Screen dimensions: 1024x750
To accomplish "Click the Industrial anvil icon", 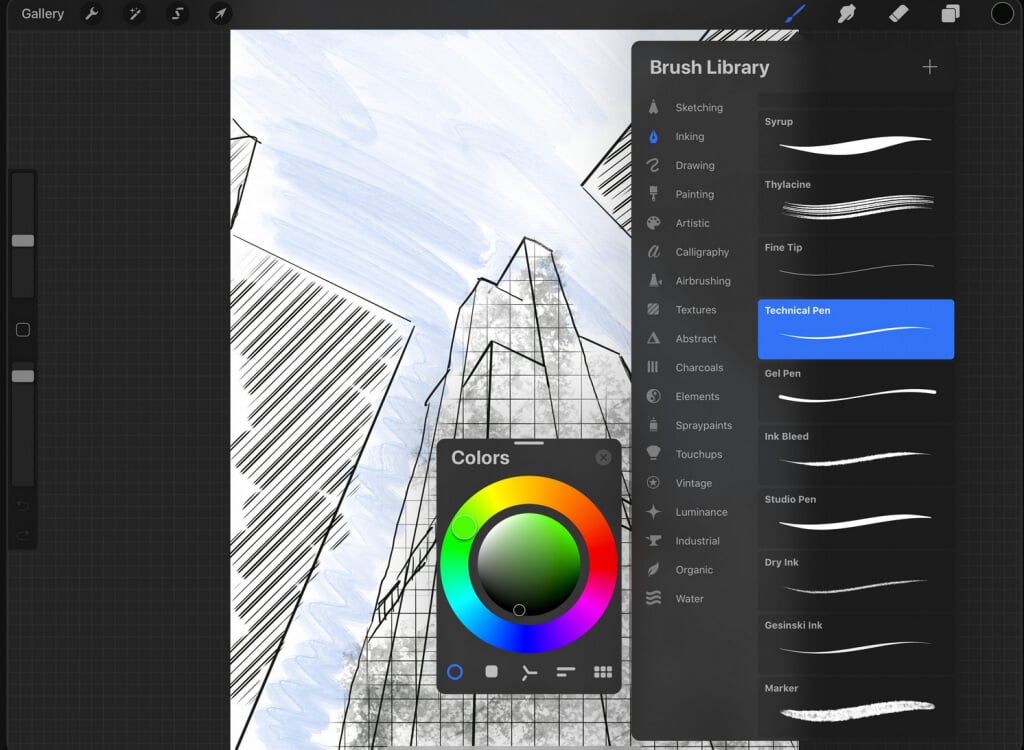I will 653,541.
